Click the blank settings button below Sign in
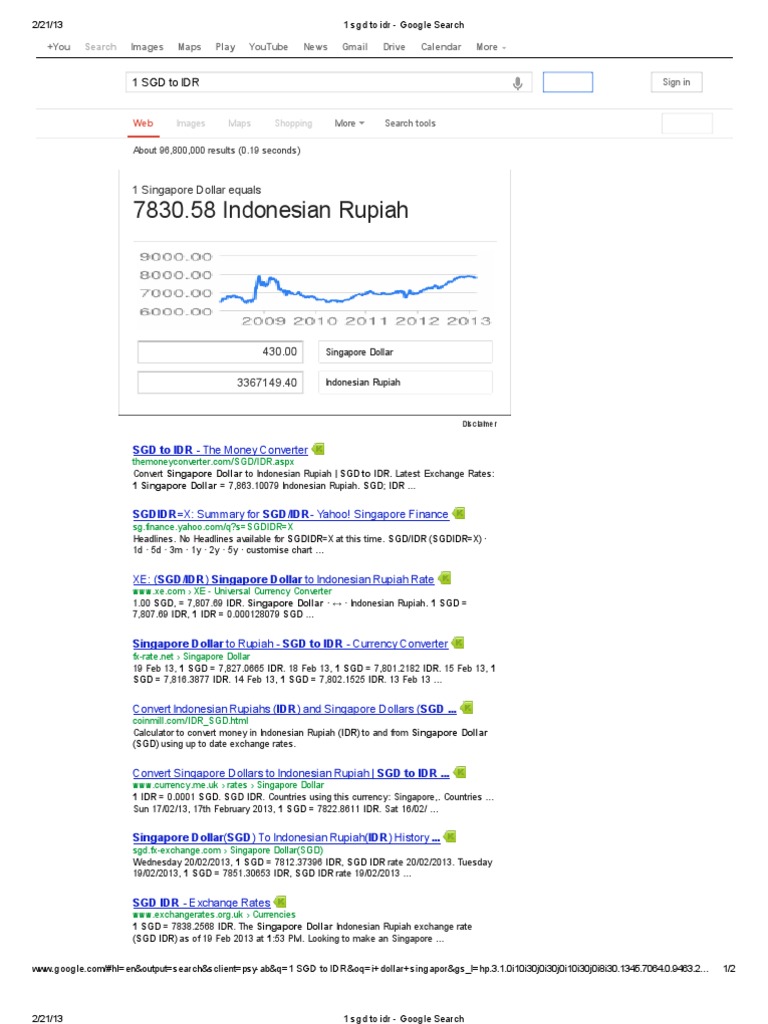Viewport: 768px width, 1024px height. pos(687,123)
